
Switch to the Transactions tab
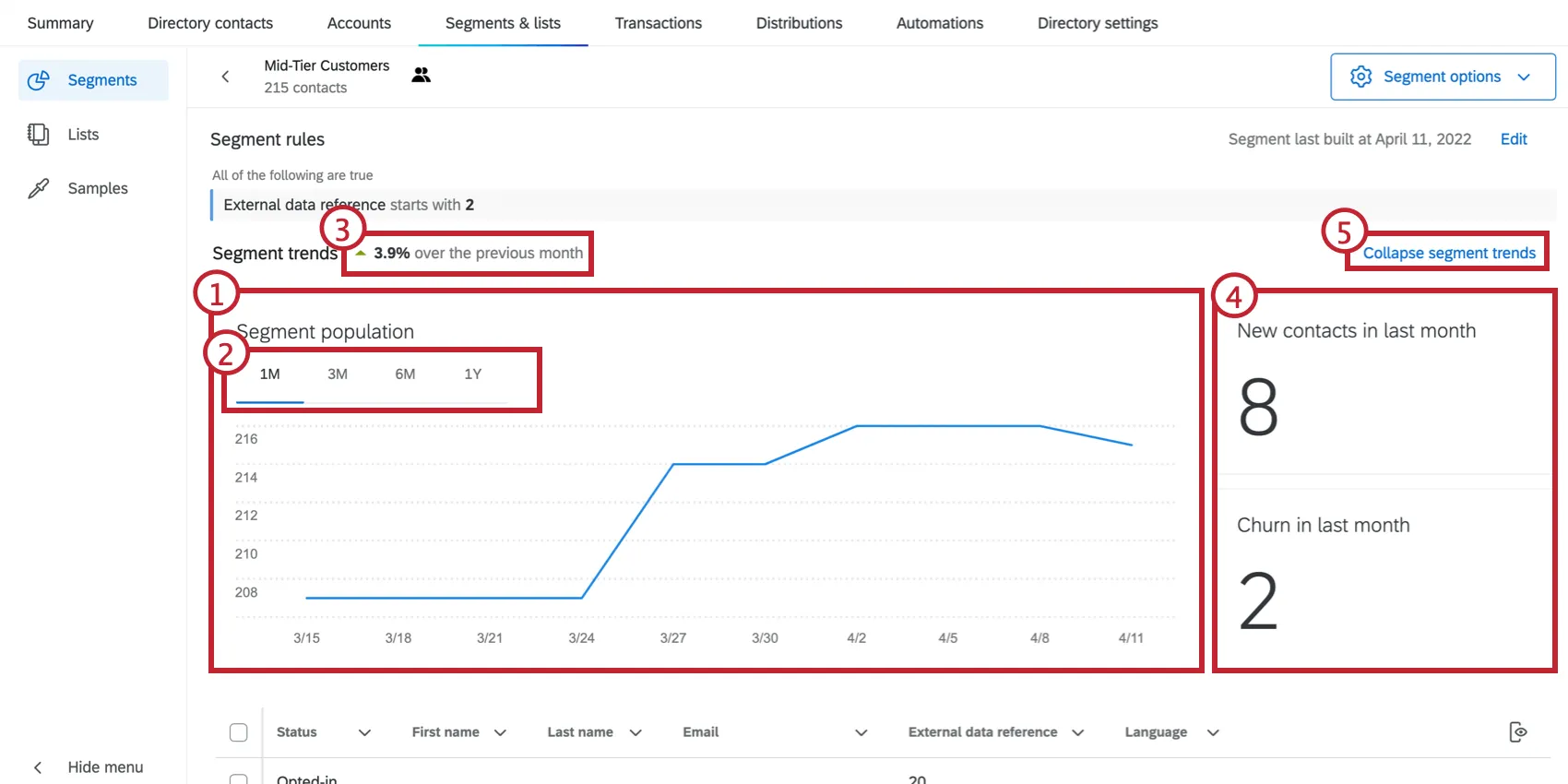[x=658, y=23]
